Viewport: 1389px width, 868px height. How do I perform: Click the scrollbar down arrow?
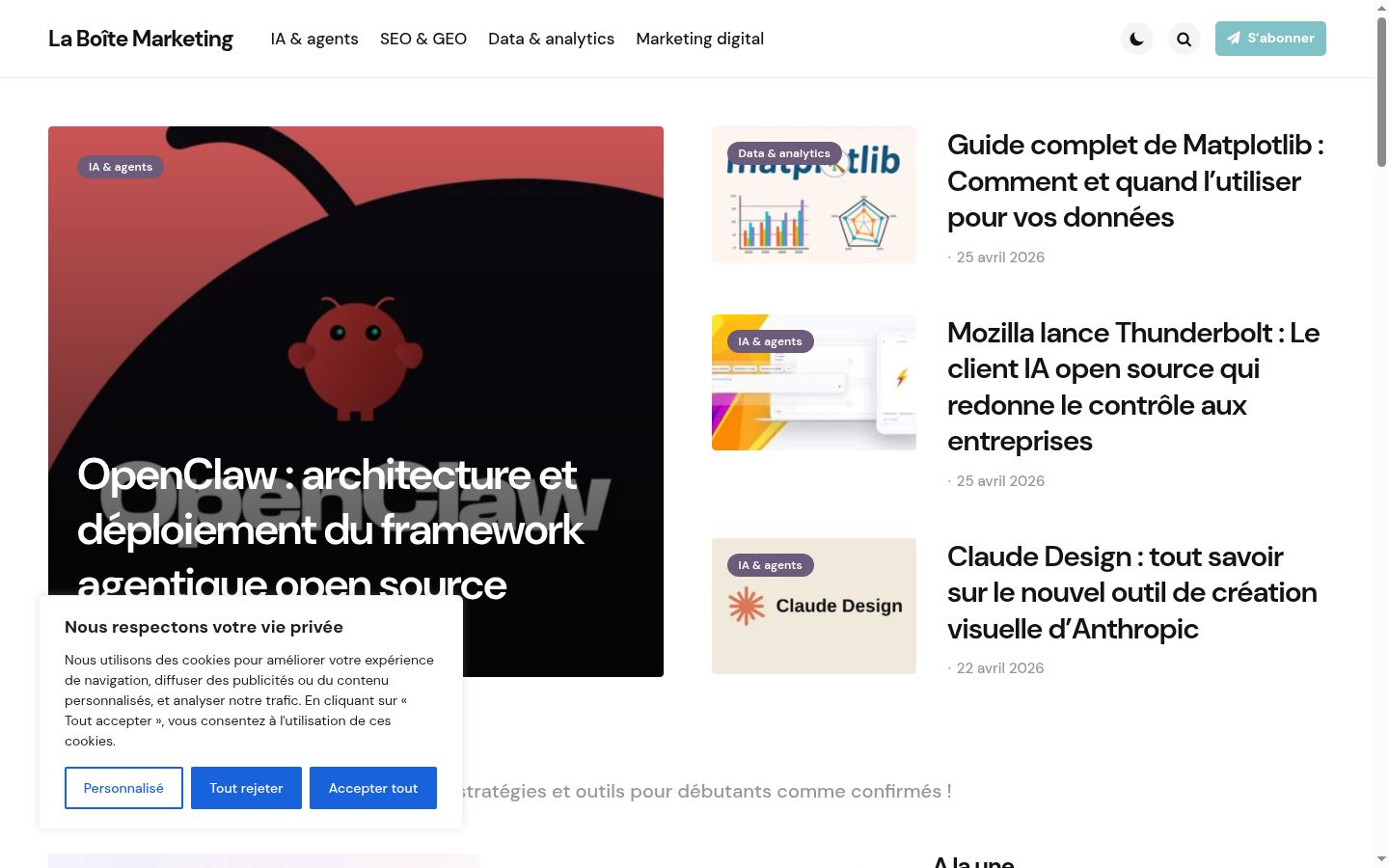click(x=1381, y=859)
